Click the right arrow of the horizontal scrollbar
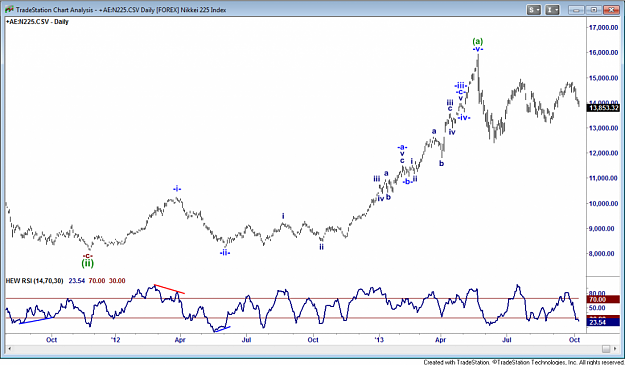 [x=615, y=349]
